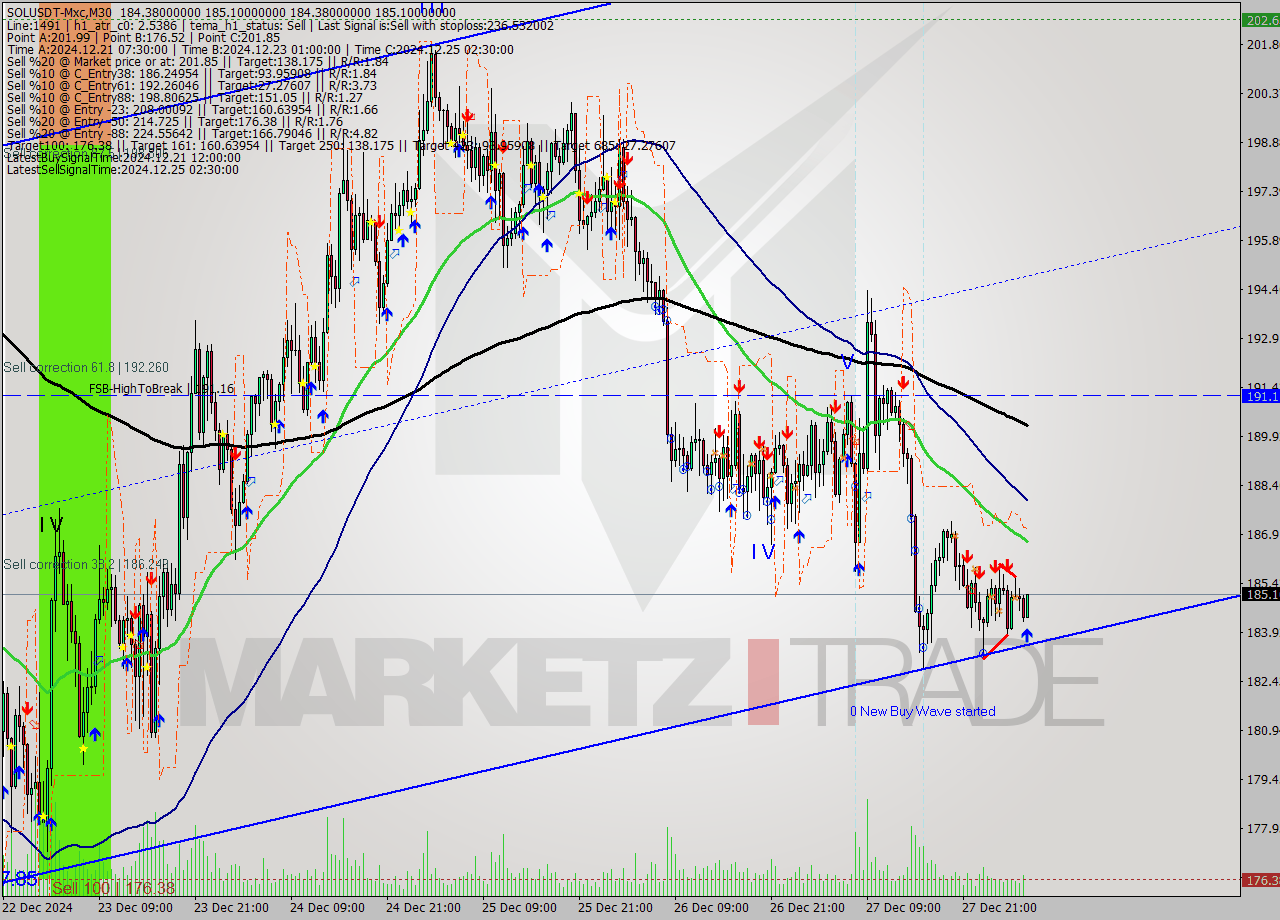Click the '27 Dec 09:00' time label
This screenshot has height=920, width=1280.
pos(902,907)
